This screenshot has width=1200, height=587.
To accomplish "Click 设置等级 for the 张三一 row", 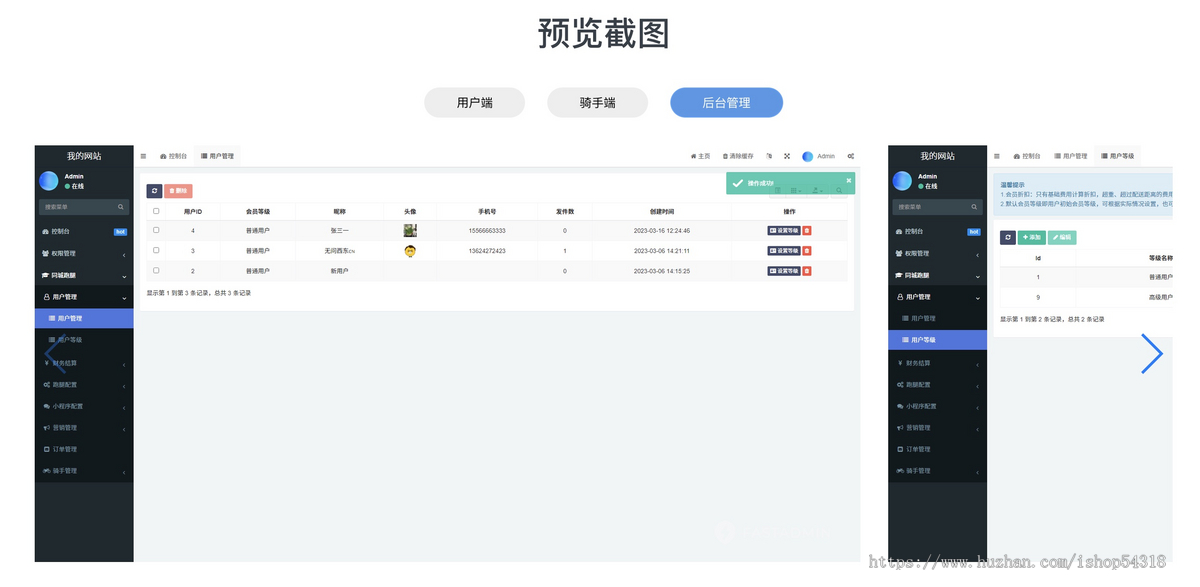I will pyautogui.click(x=784, y=230).
